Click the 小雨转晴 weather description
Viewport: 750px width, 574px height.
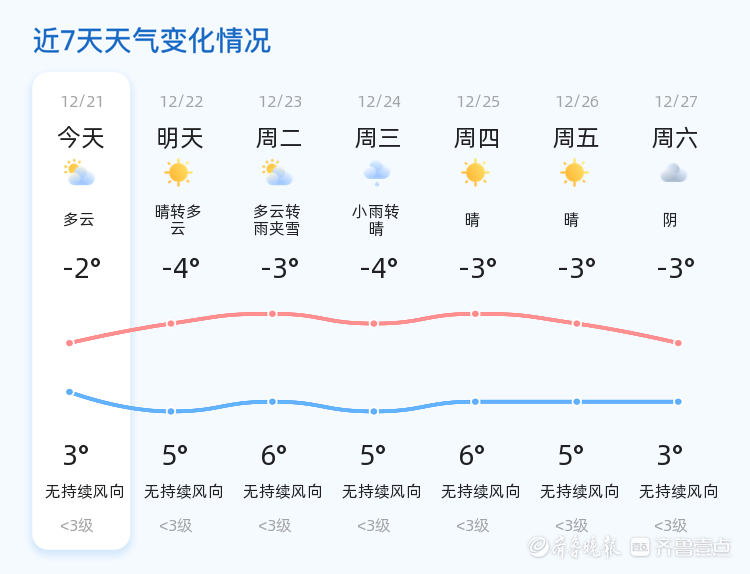[376, 220]
